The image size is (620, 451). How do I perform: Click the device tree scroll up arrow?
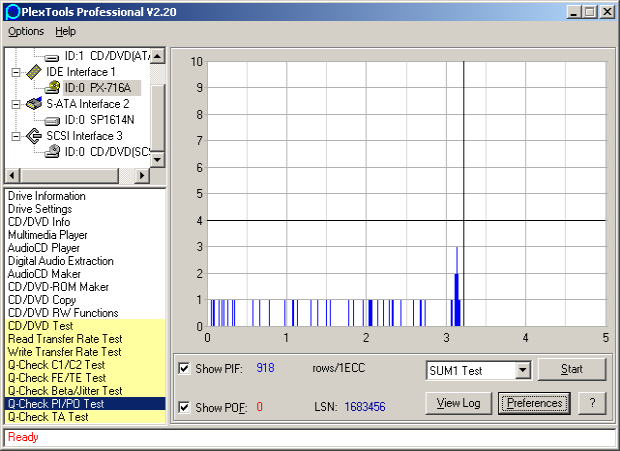click(x=157, y=56)
